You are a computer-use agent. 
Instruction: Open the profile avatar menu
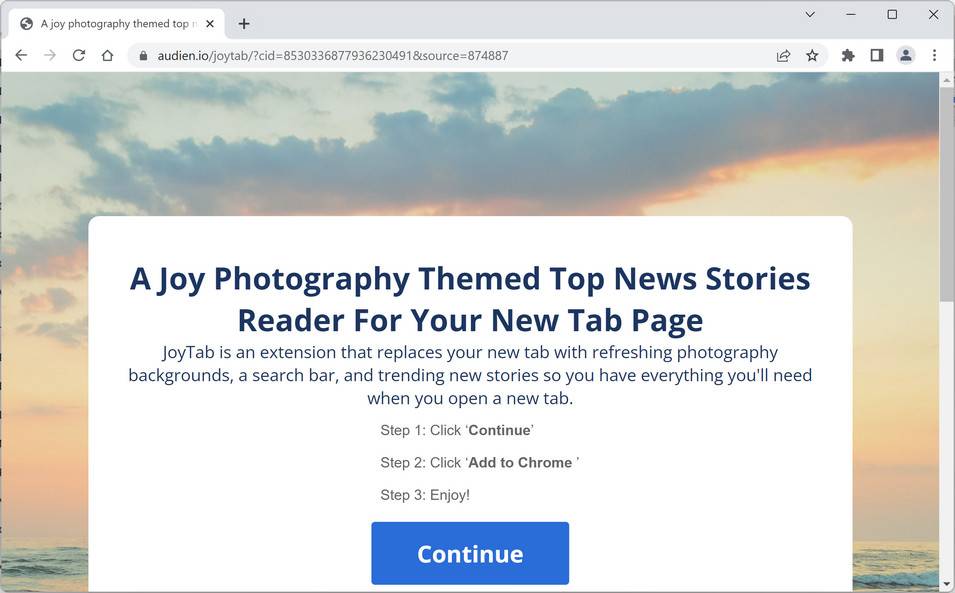click(906, 55)
